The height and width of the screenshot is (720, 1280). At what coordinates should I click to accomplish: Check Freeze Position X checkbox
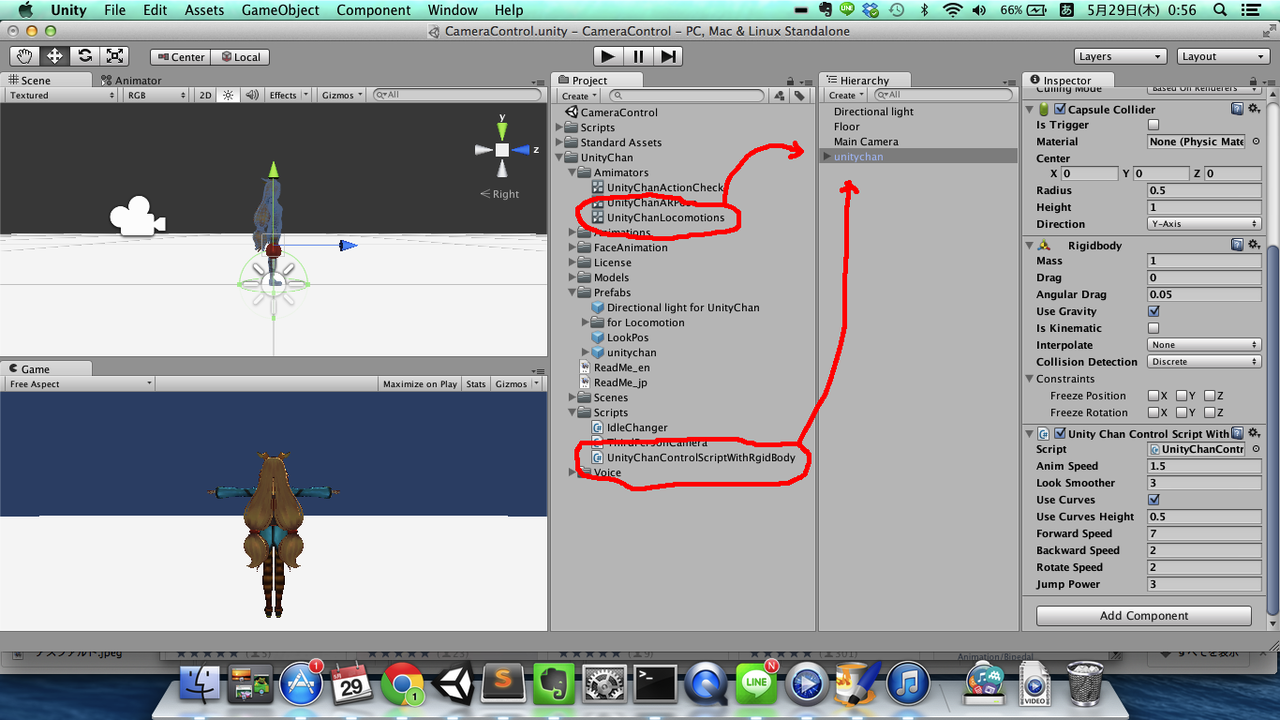click(1153, 396)
